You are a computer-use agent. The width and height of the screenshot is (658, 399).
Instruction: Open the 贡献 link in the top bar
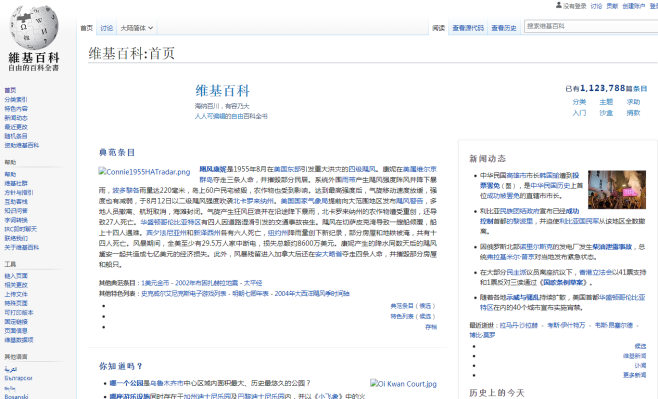click(x=612, y=6)
